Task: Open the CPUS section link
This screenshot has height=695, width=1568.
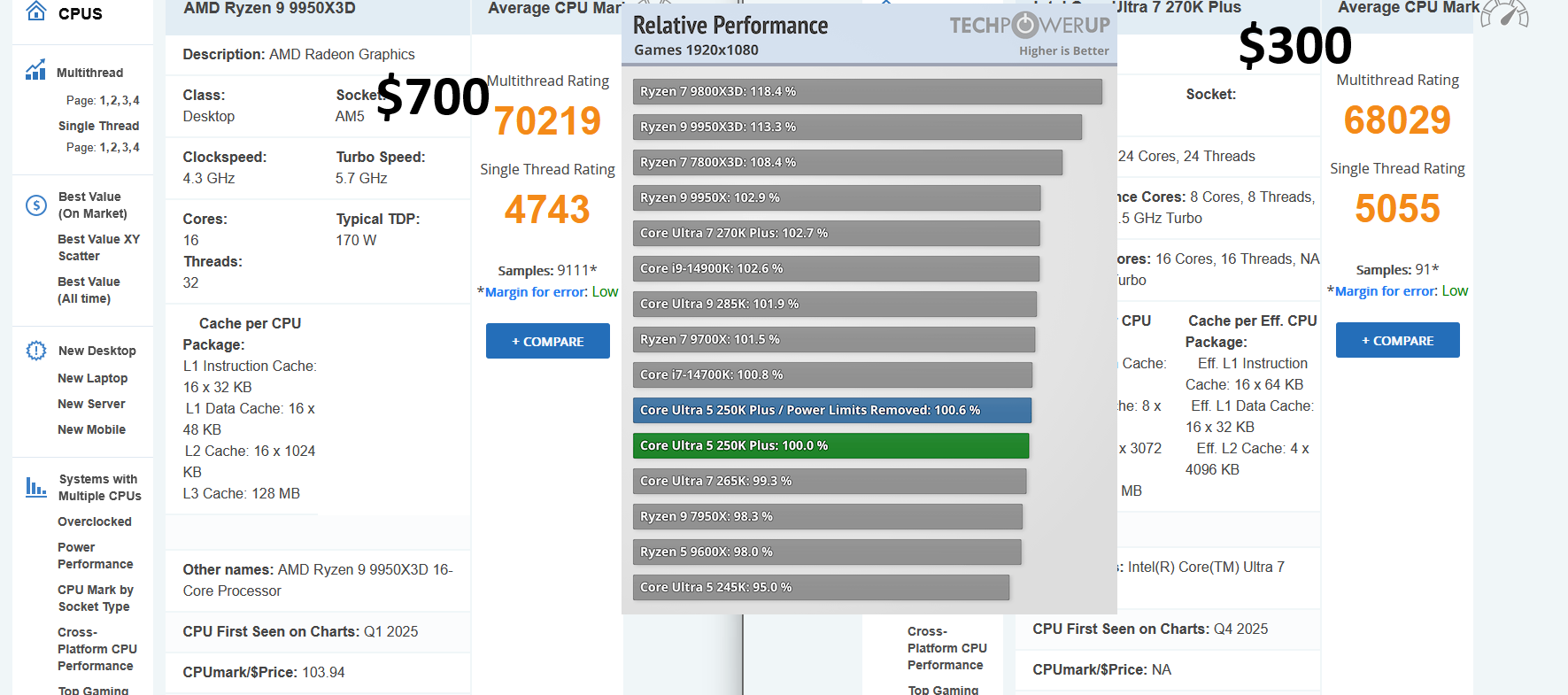Action: click(x=81, y=13)
